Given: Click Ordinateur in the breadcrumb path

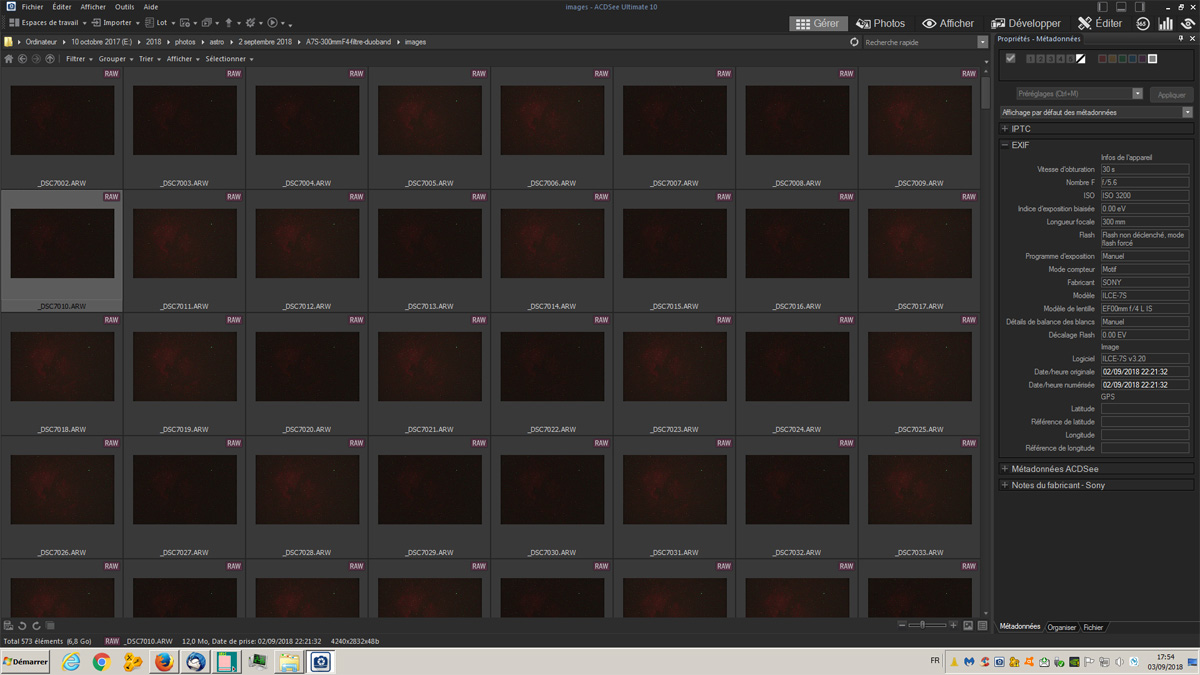Looking at the screenshot, I should pos(41,42).
